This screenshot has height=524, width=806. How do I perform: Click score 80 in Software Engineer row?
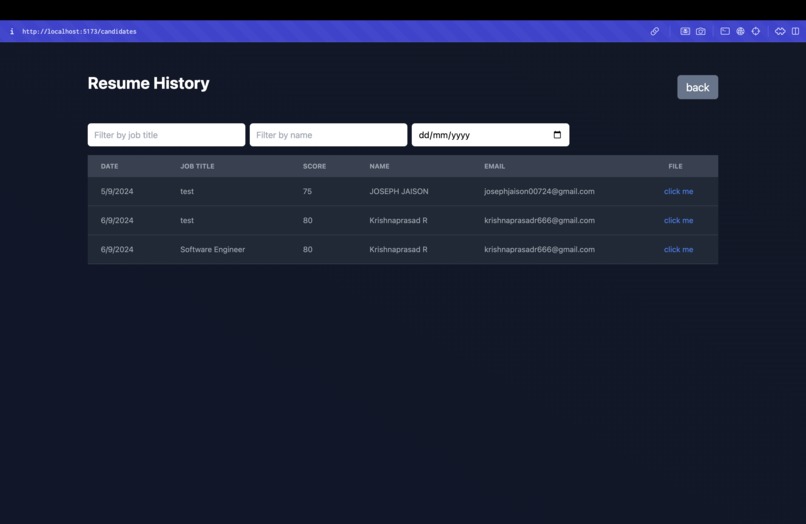[x=307, y=249]
